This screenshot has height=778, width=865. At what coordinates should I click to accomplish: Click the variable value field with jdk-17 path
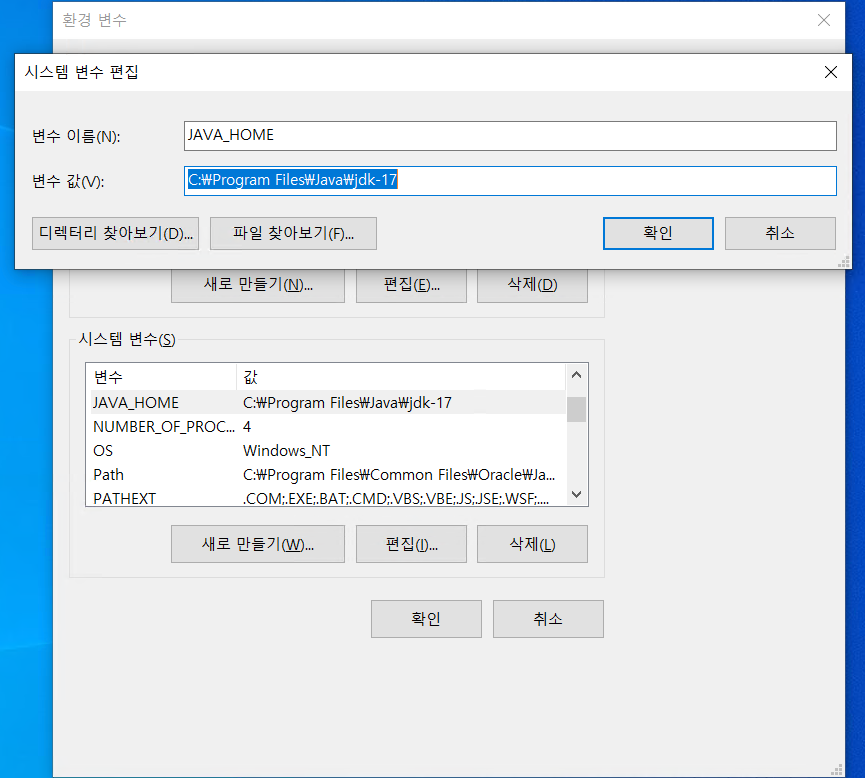(x=510, y=181)
